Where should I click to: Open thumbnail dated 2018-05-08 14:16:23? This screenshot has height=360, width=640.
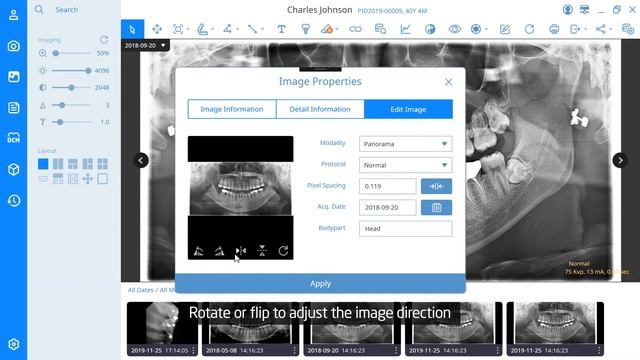251,329
